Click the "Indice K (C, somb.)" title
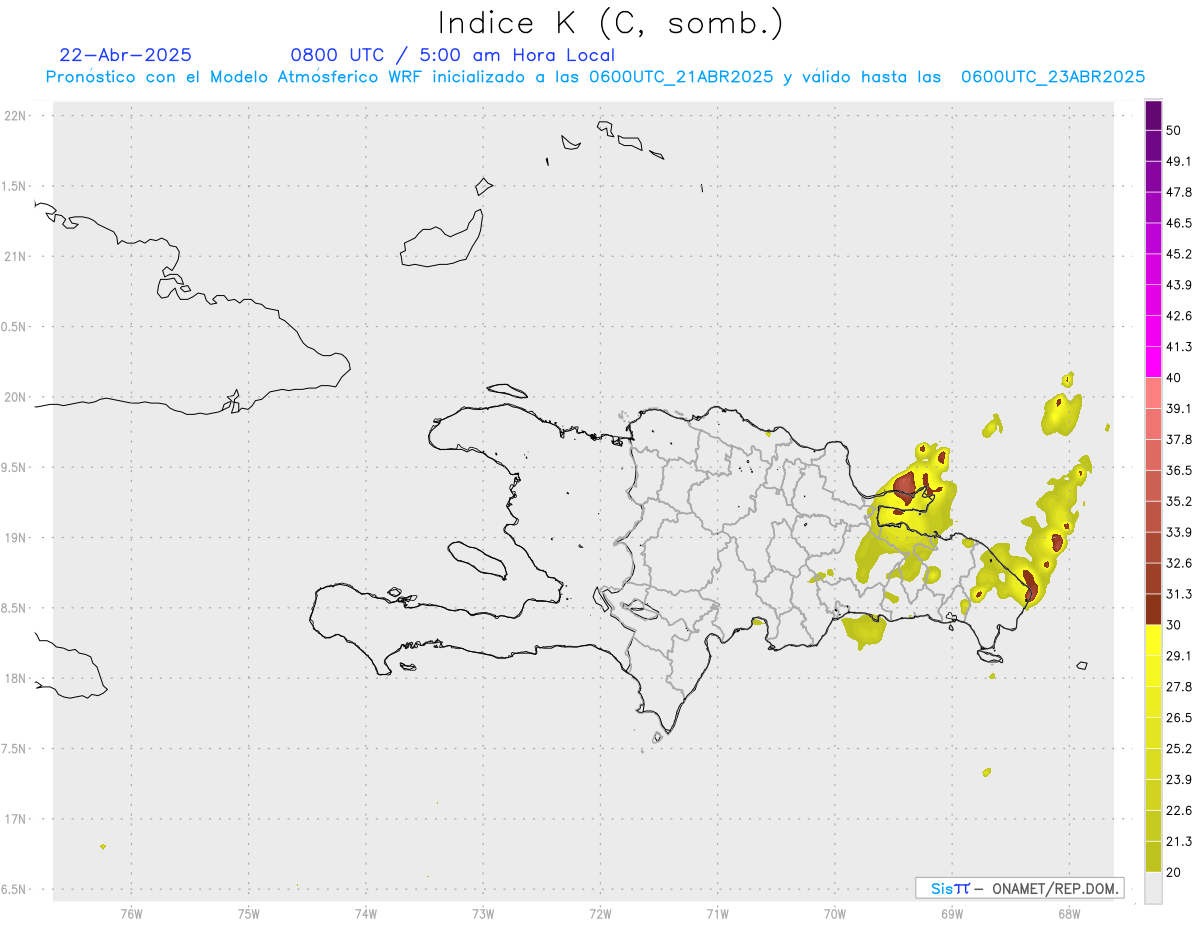 point(611,23)
